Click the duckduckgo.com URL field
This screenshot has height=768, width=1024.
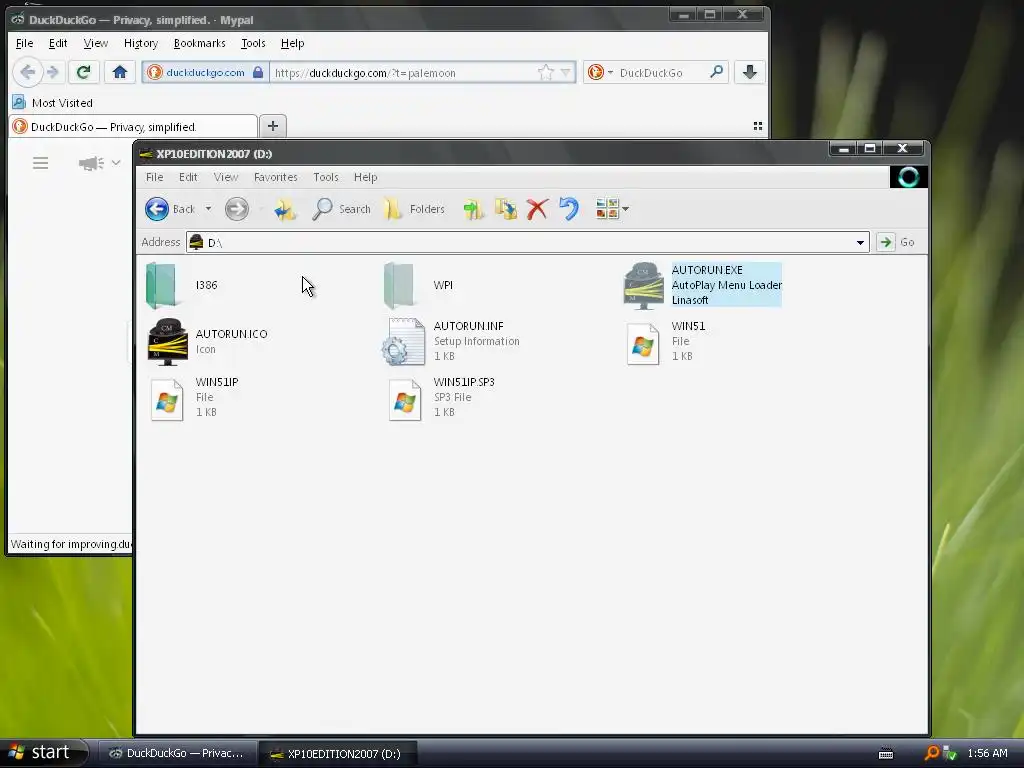[403, 72]
